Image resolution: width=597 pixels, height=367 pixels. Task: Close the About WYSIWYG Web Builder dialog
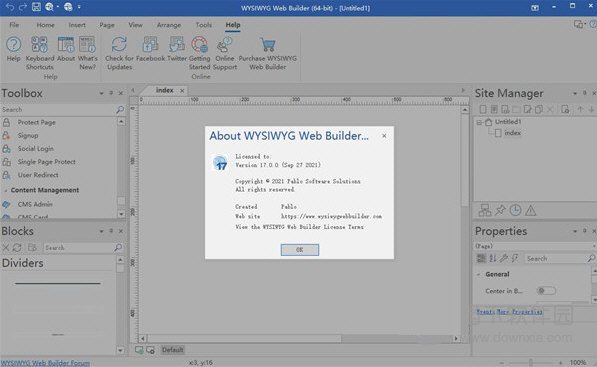pyautogui.click(x=384, y=136)
